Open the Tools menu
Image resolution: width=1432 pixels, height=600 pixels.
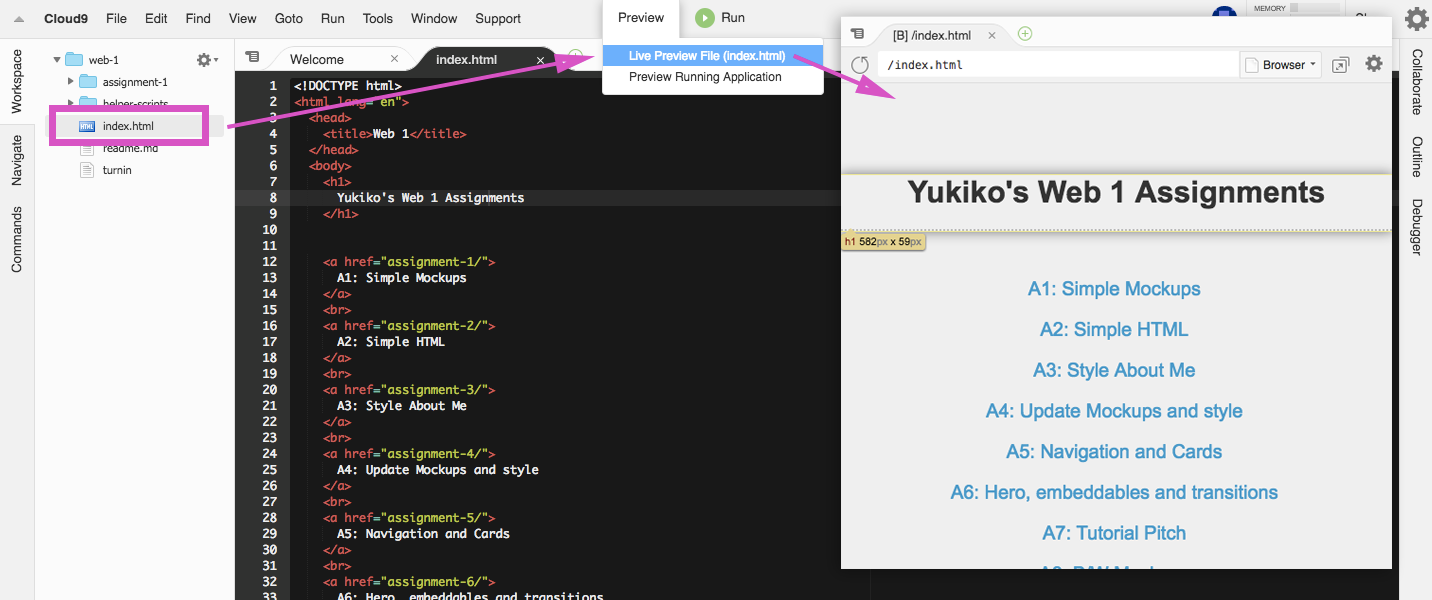[378, 18]
